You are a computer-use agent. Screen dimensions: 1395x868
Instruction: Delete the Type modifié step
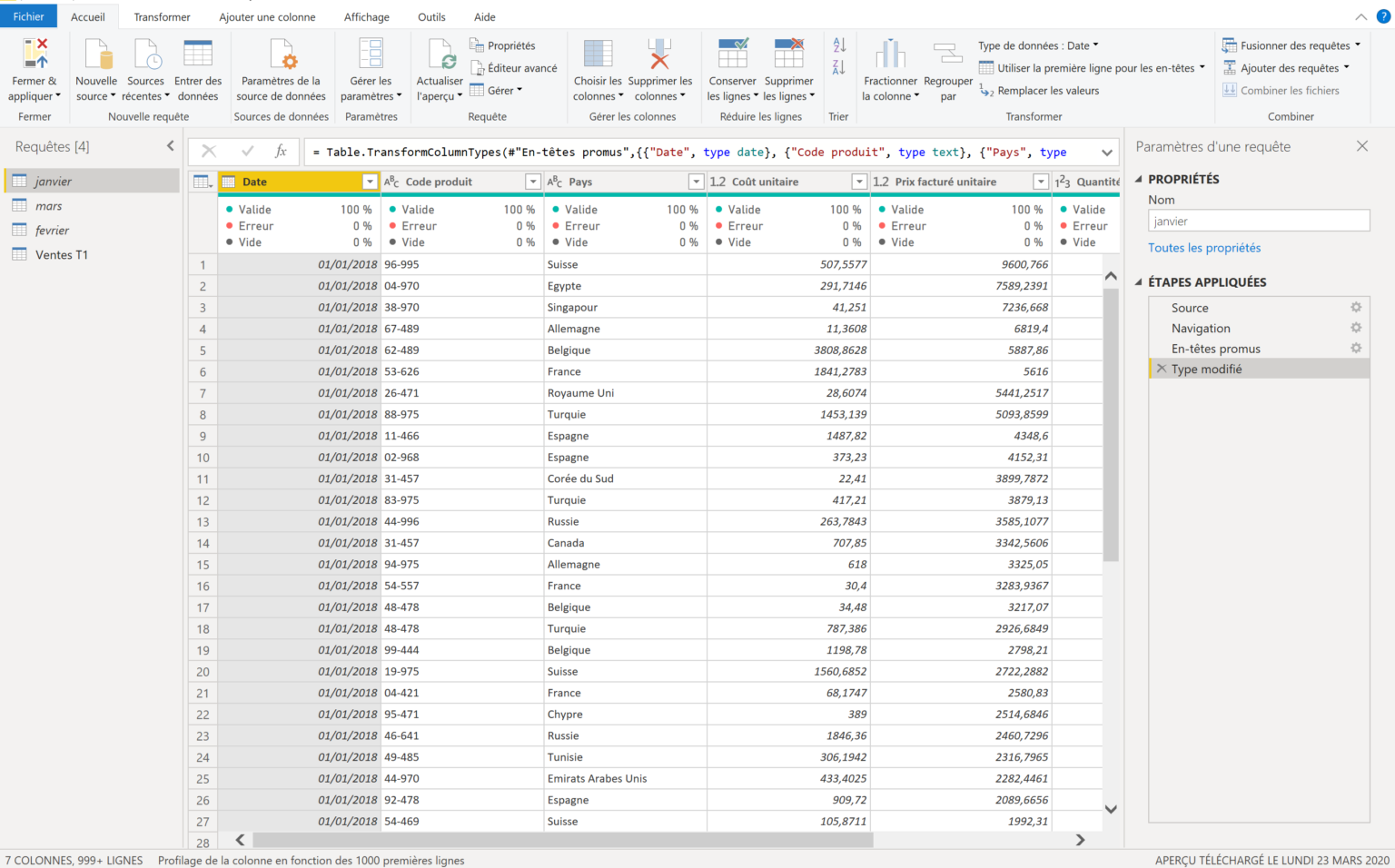1161,369
